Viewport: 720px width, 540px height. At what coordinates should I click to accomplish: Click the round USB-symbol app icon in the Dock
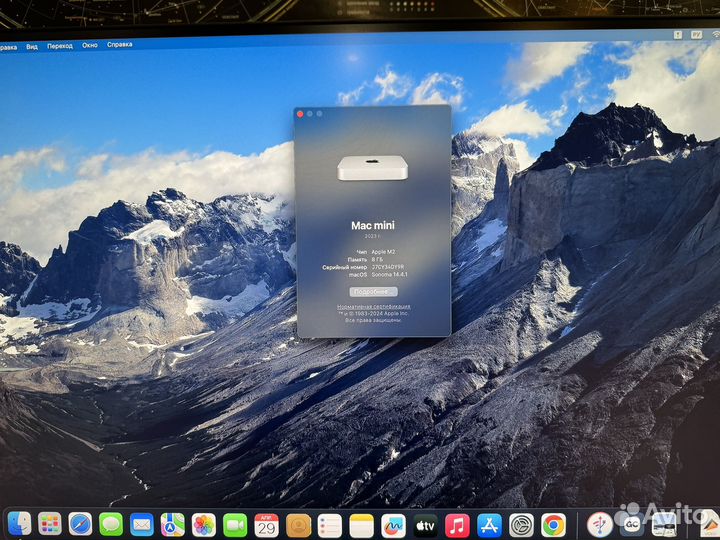click(600, 524)
